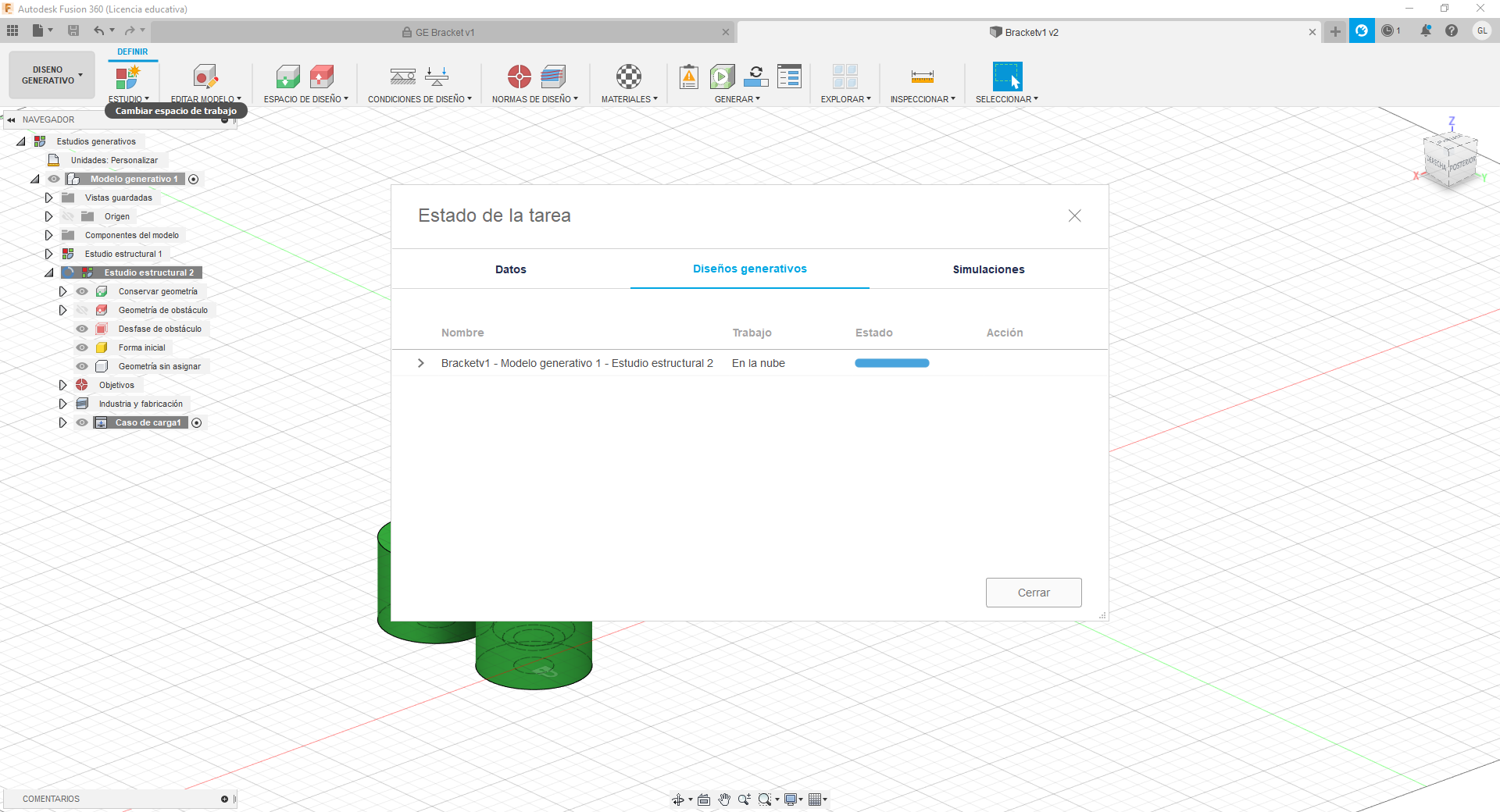
Task: Open the job status icon
Action: 755,77
